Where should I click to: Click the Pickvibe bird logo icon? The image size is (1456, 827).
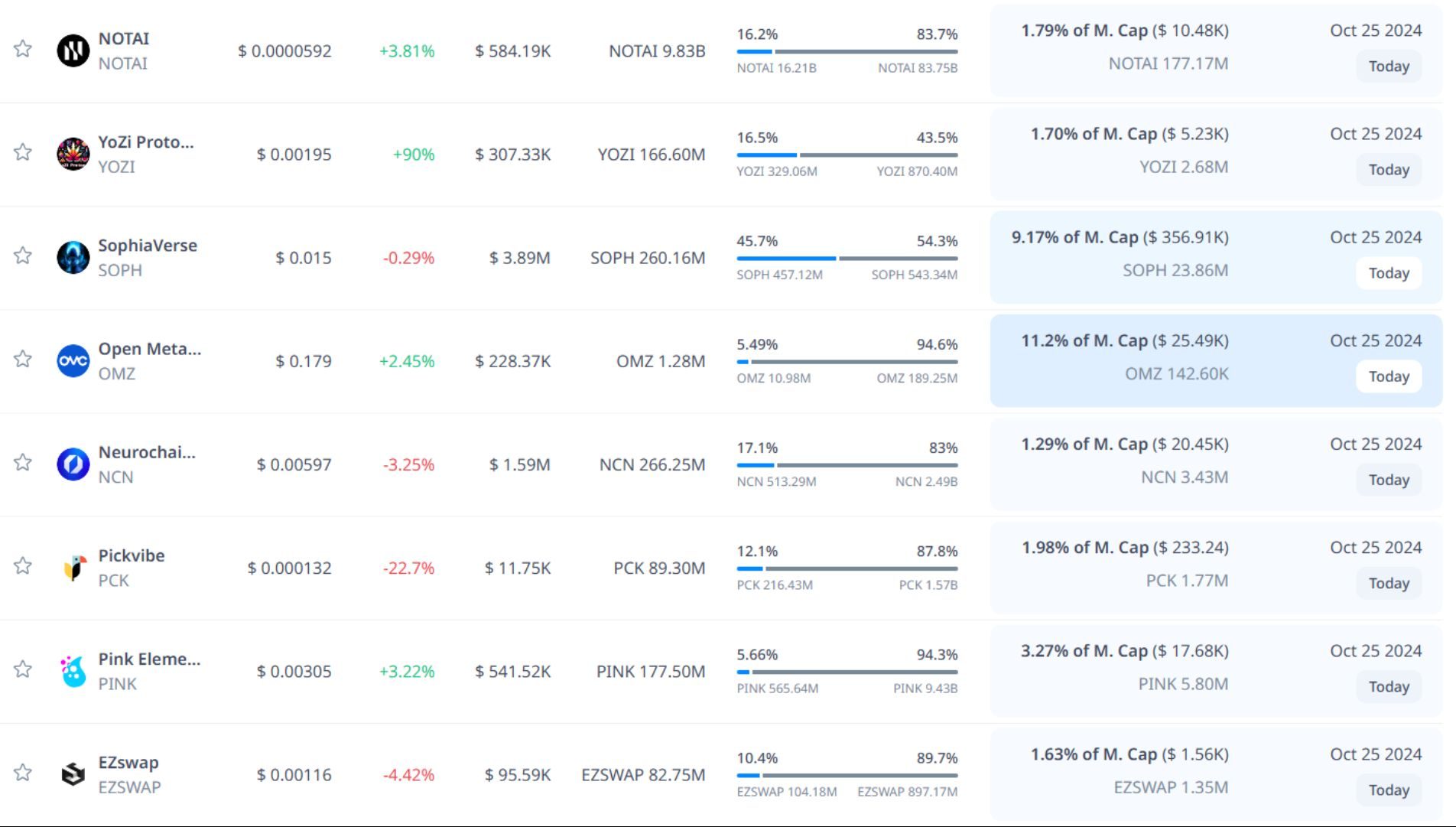click(x=73, y=568)
